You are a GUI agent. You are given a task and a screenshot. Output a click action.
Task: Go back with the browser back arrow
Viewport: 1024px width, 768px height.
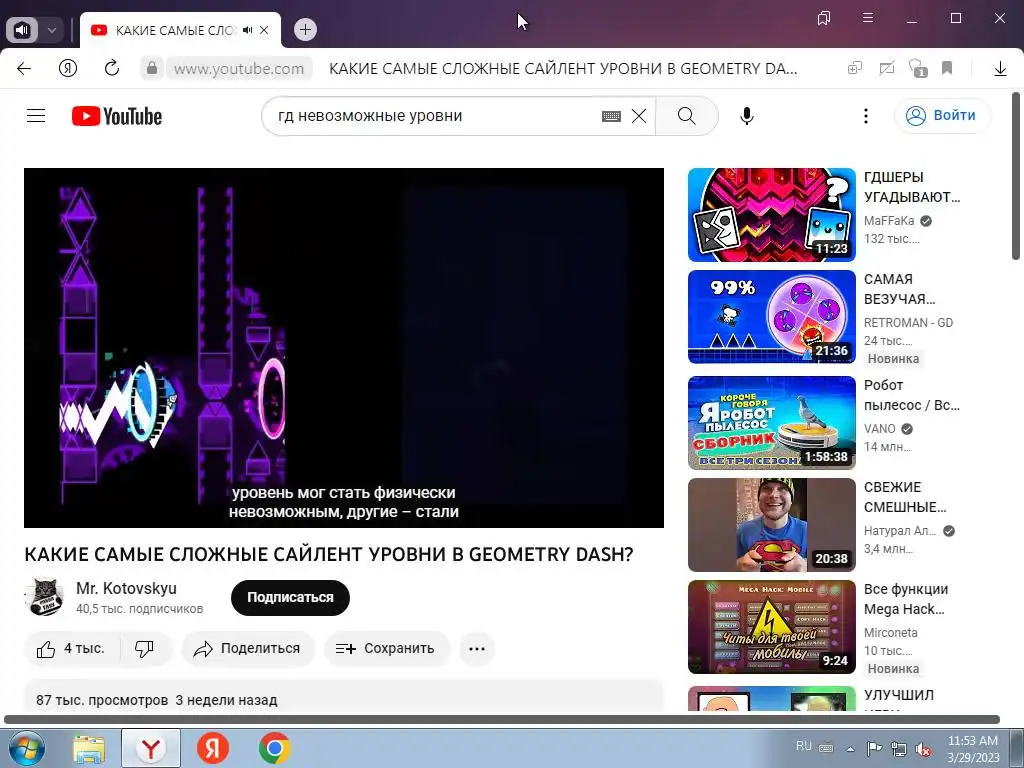(24, 69)
